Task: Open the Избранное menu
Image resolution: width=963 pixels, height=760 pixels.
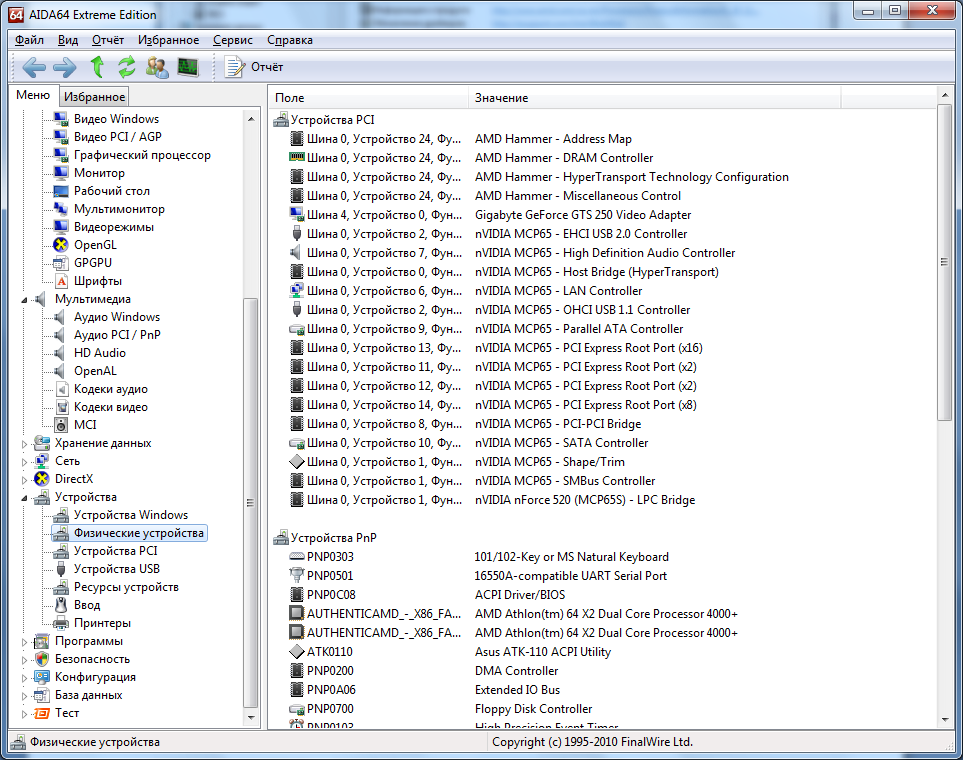Action: [168, 40]
